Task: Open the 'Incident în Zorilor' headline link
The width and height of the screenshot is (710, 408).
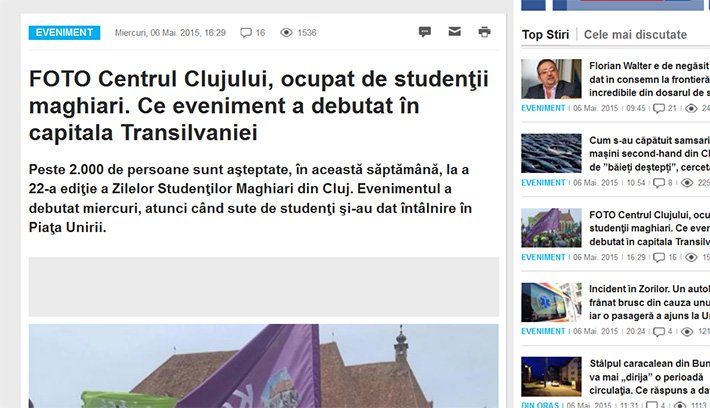Action: (x=649, y=302)
